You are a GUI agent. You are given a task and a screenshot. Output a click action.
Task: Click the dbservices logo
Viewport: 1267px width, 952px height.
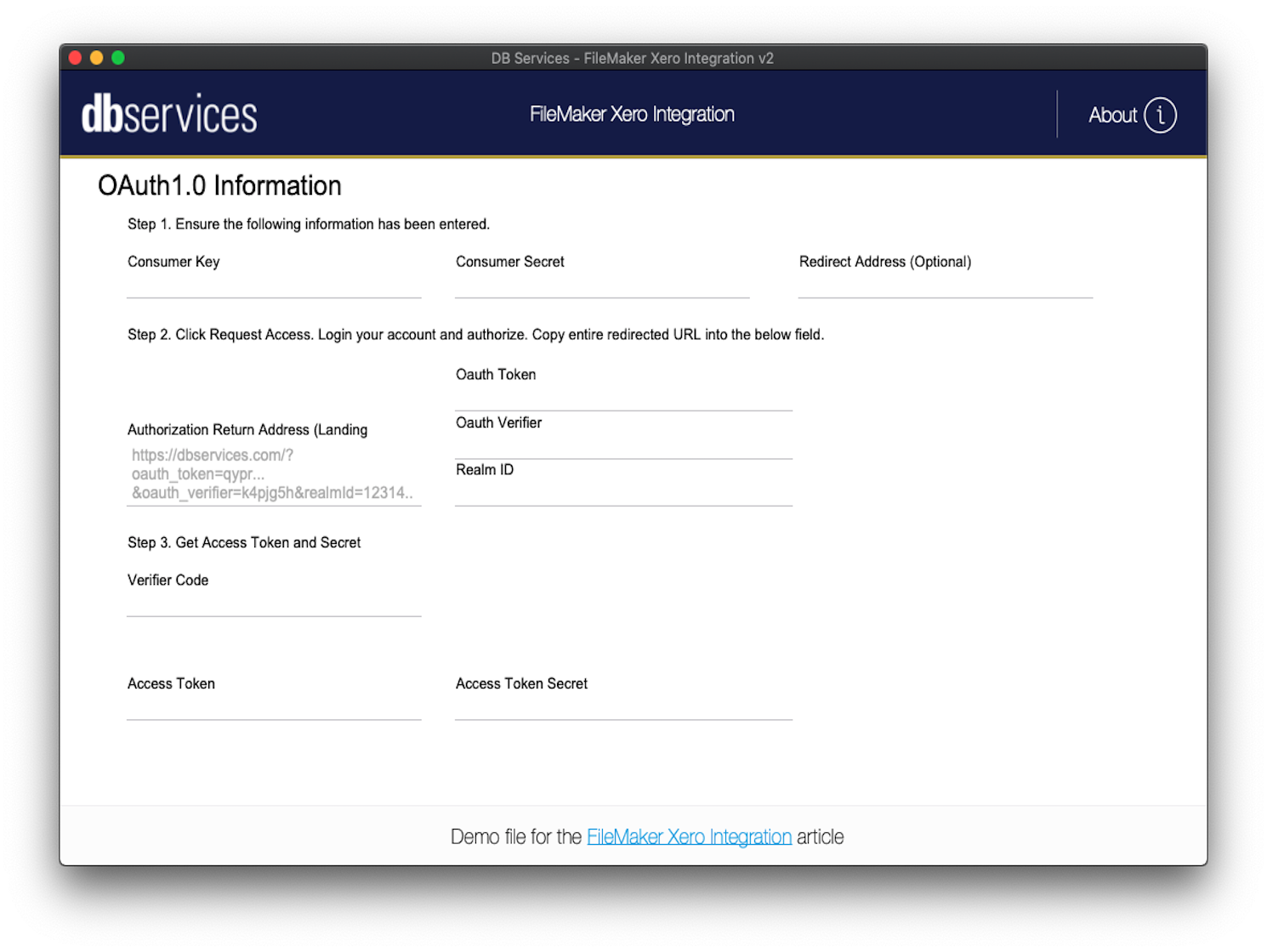click(x=169, y=114)
